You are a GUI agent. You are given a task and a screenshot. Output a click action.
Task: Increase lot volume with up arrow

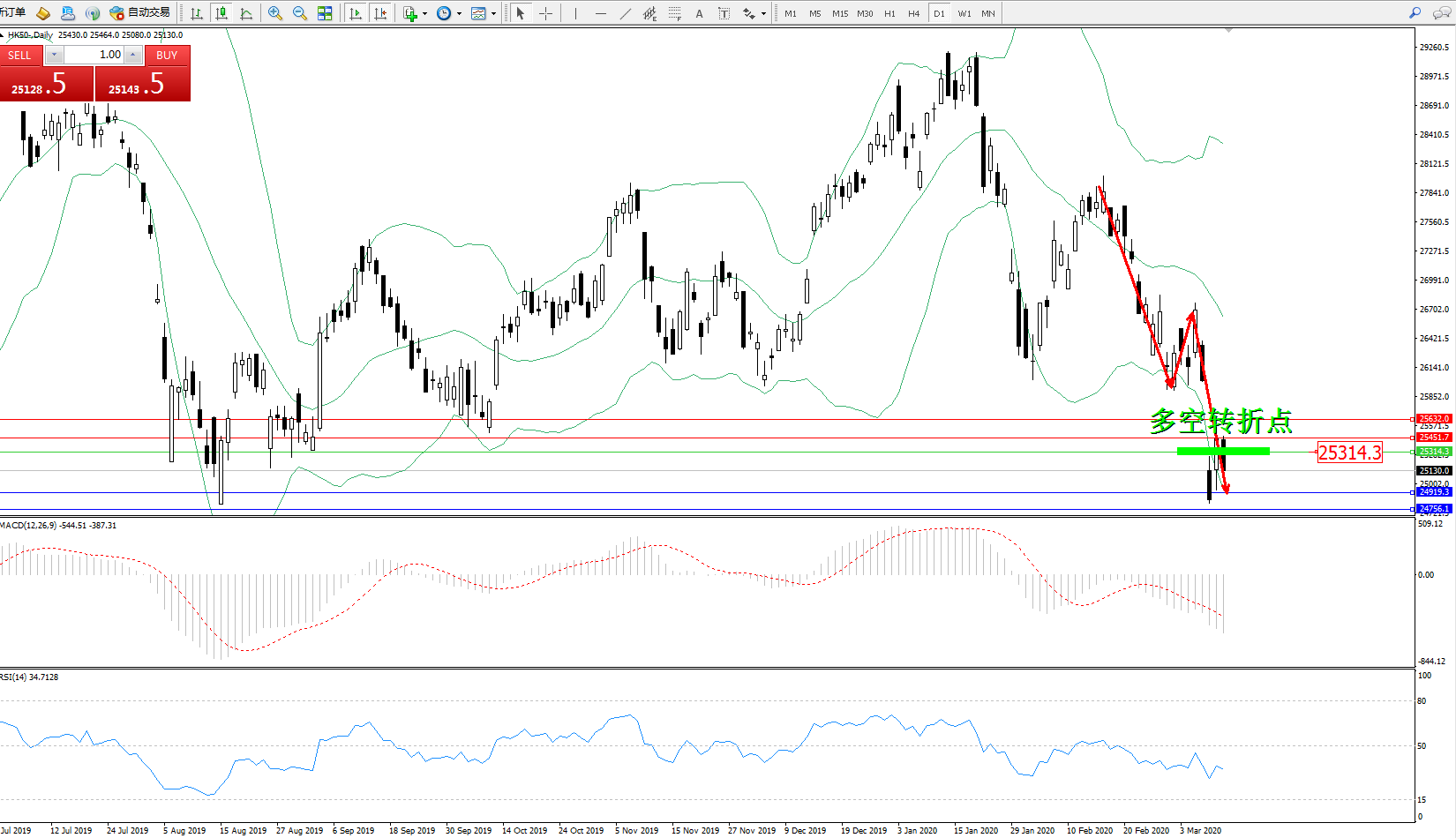(132, 55)
